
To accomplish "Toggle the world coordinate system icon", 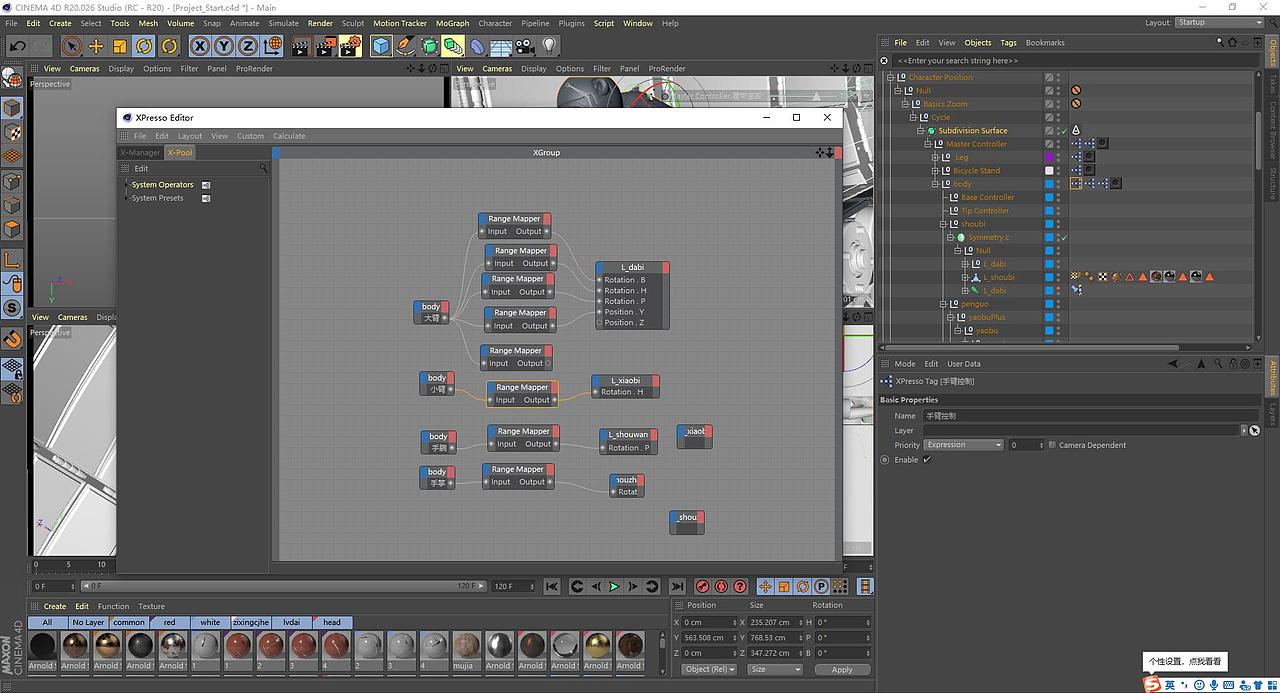I will [273, 46].
